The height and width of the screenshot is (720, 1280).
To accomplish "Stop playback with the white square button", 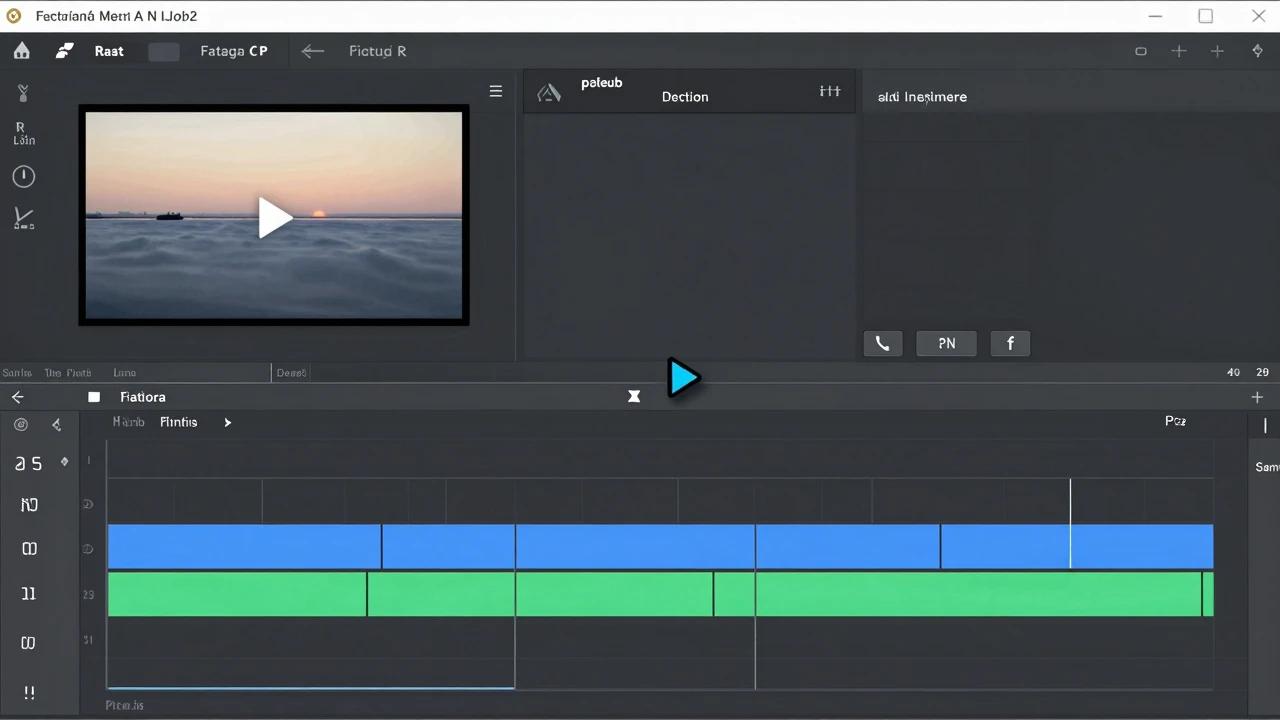I will point(94,397).
